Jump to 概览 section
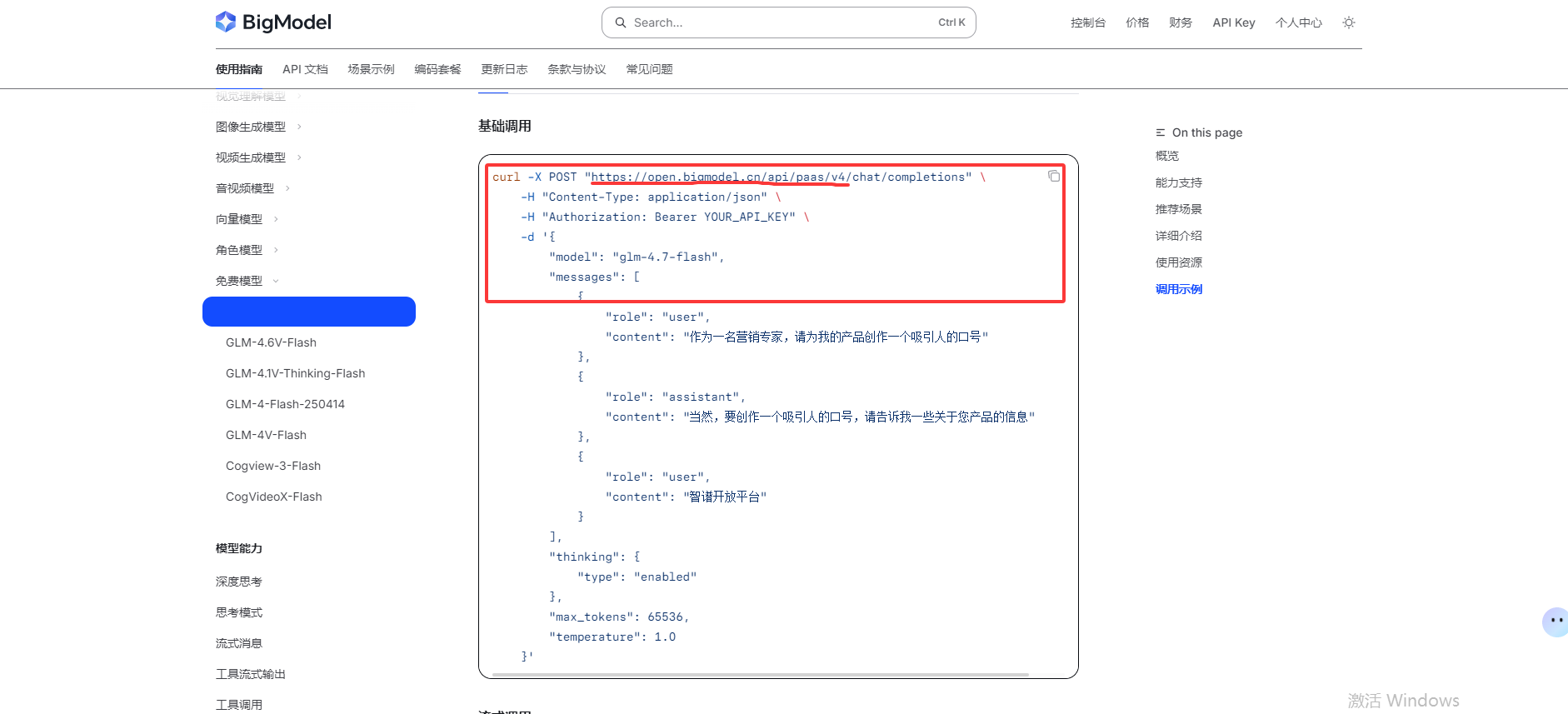Screen dimensions: 1568x714 tap(1167, 156)
